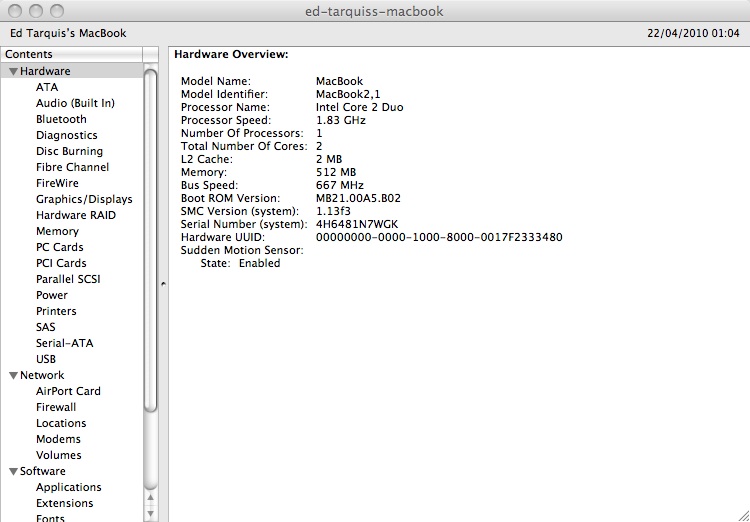
Task: Open the Diagnostics entry
Action: [66, 135]
